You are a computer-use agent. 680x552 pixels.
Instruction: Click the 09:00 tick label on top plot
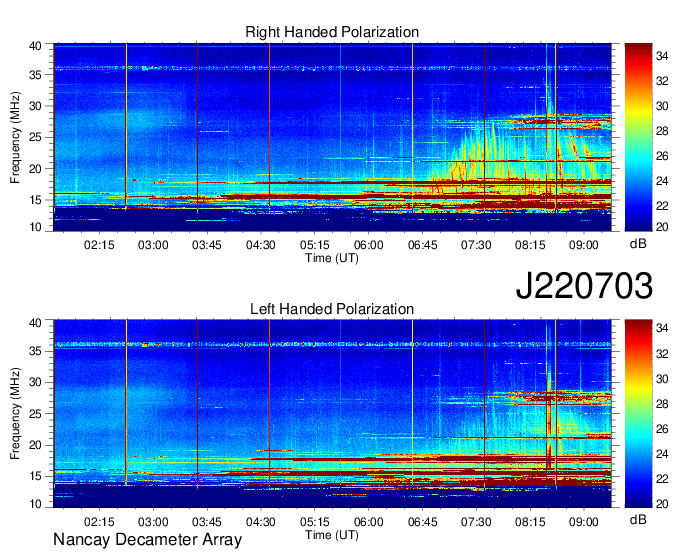584,245
